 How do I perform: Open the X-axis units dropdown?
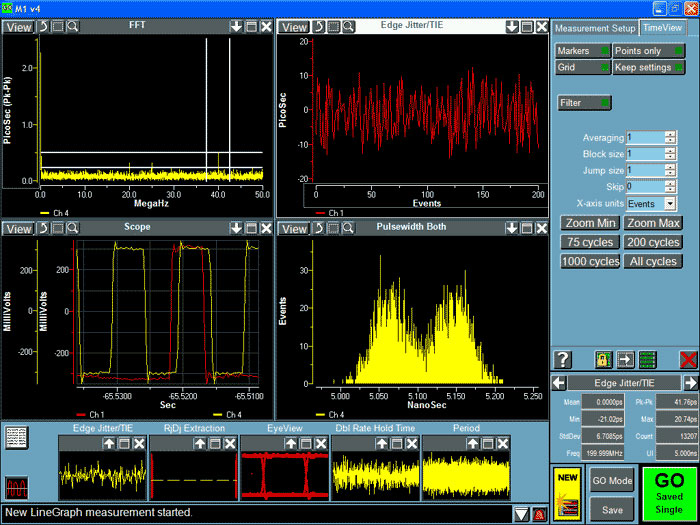670,203
